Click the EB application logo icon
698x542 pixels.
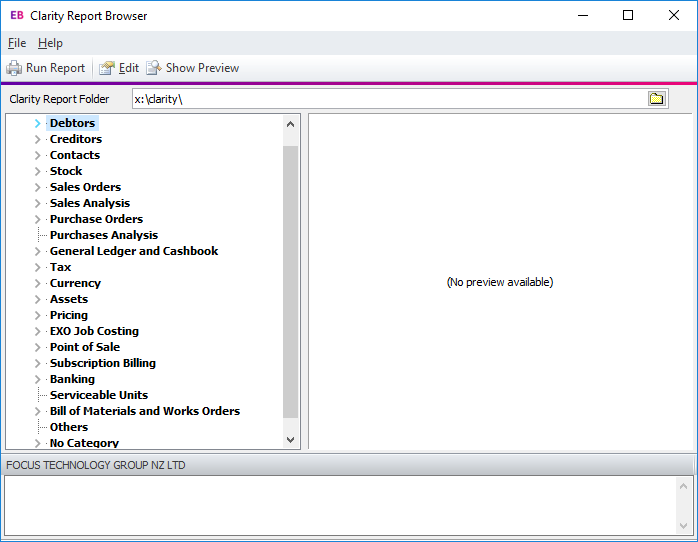(x=16, y=15)
